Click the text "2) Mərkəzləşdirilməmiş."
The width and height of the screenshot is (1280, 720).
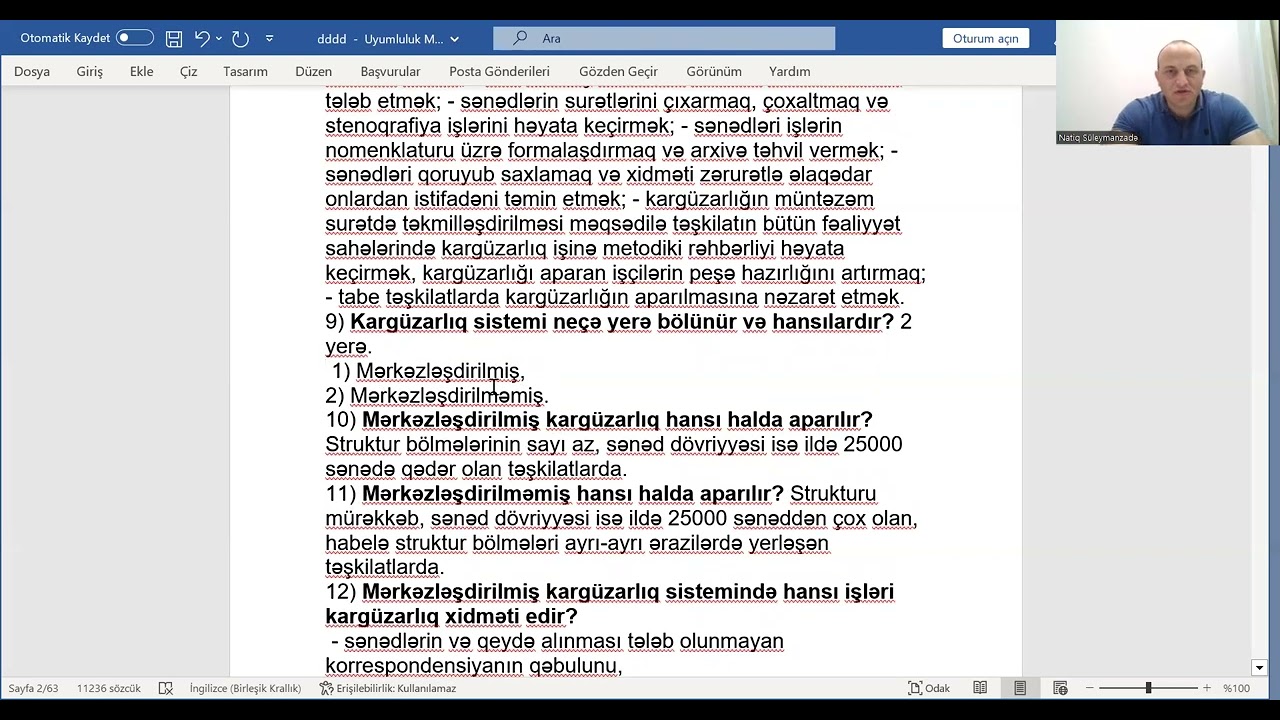click(x=437, y=396)
